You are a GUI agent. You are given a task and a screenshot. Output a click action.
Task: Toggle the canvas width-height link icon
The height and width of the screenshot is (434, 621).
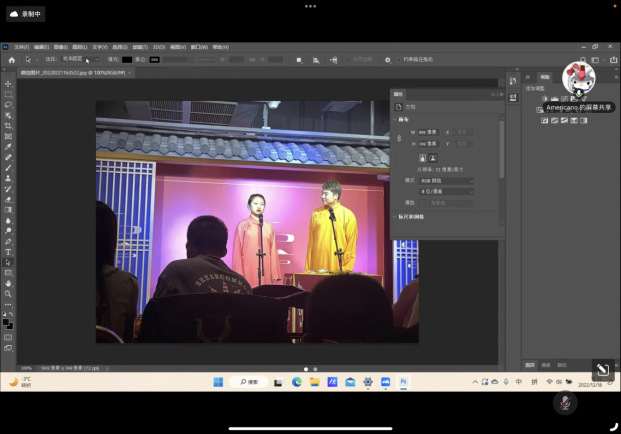pyautogui.click(x=400, y=137)
